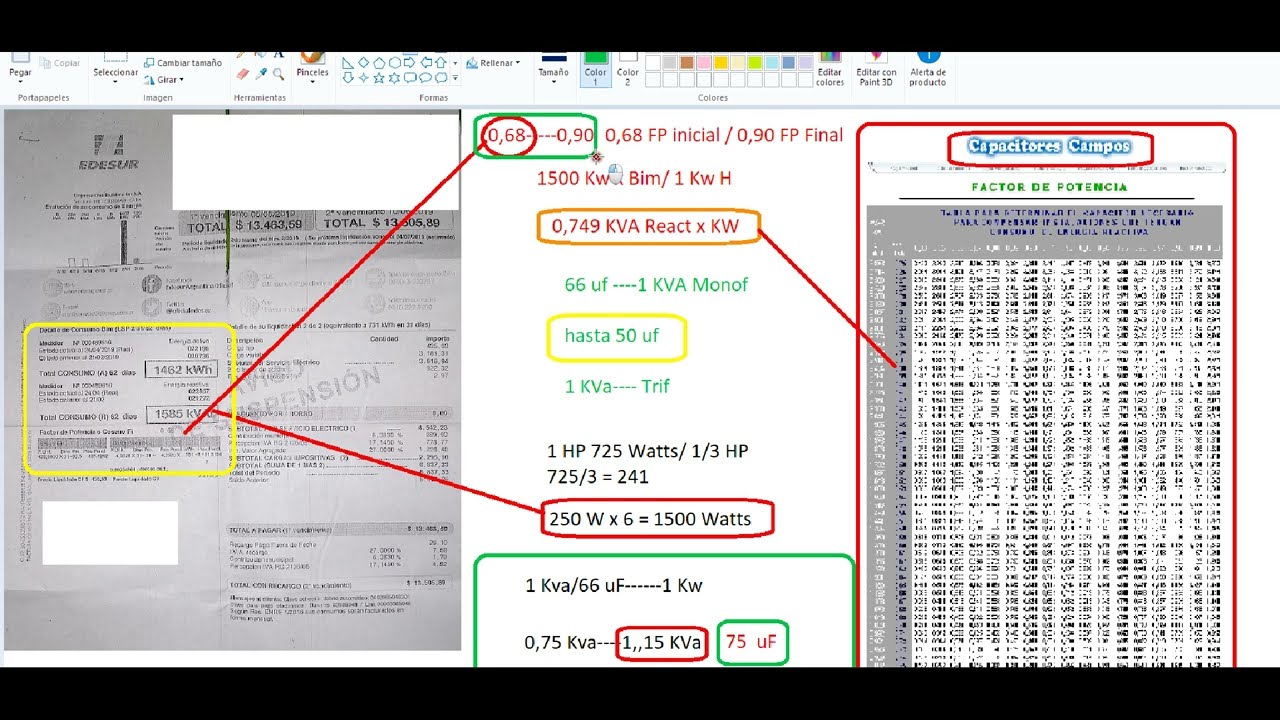
Task: Click '250 W x 6 = 1500 Watts' text
Action: (650, 519)
